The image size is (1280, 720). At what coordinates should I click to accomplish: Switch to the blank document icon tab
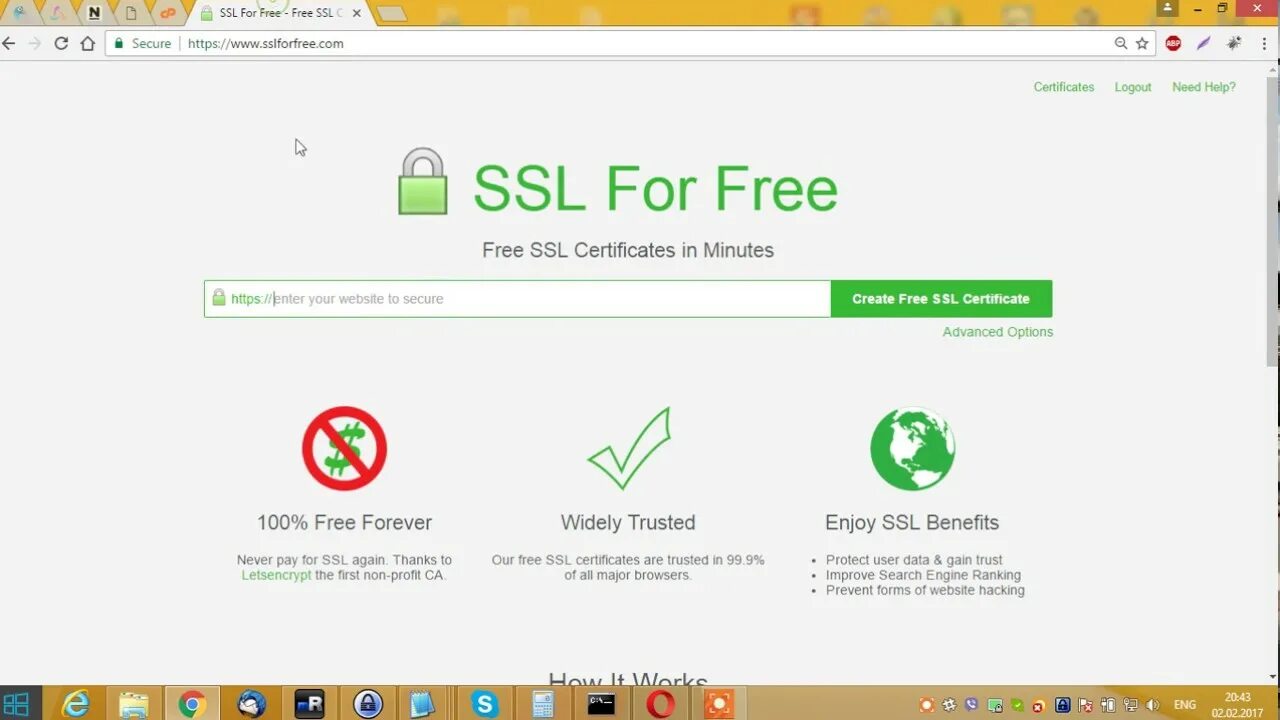pos(131,13)
